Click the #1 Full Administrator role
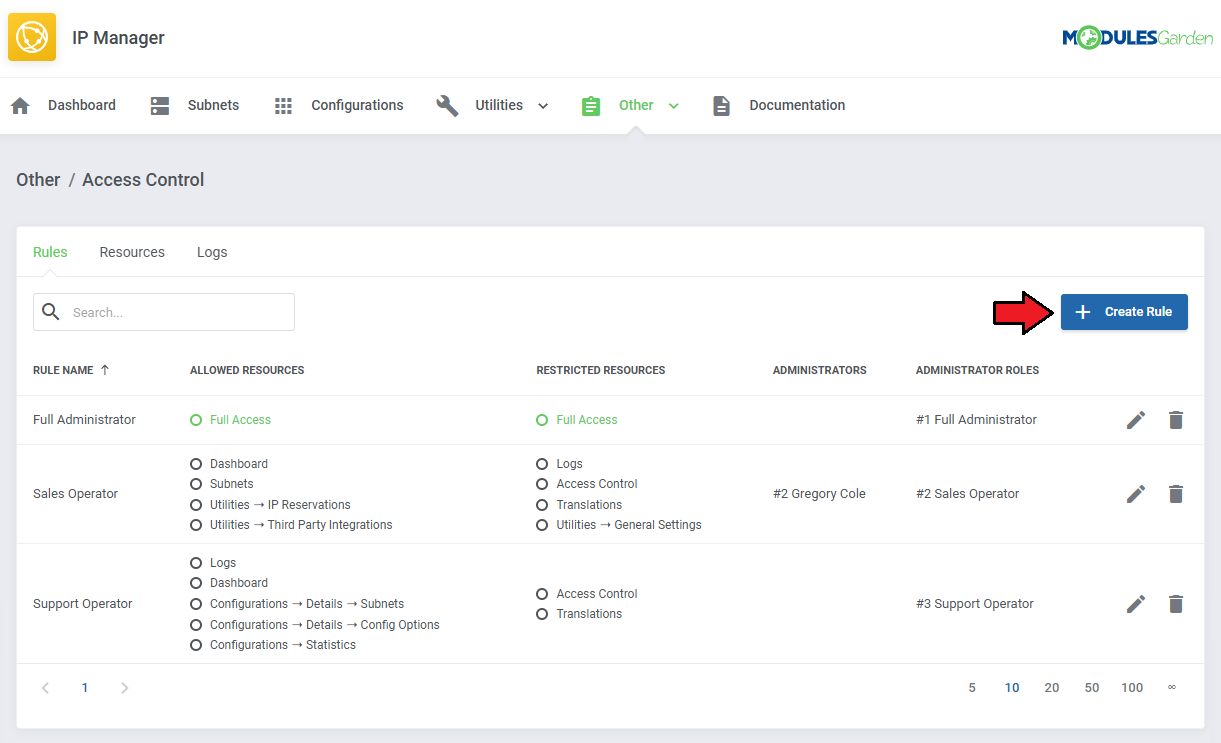The height and width of the screenshot is (743, 1221). point(976,420)
